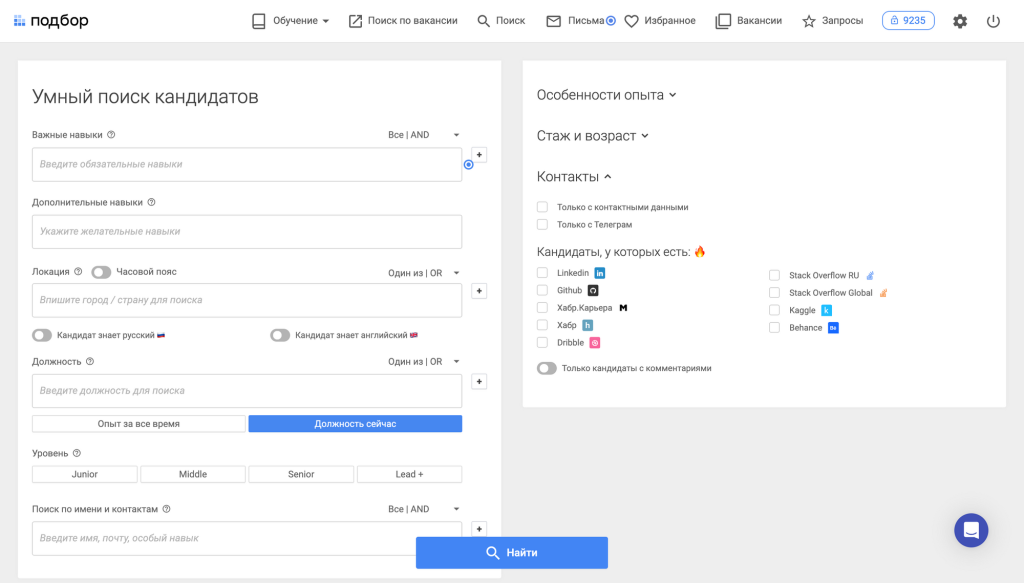The height and width of the screenshot is (583, 1024).
Task: Click the 9235 credits balance badge
Action: click(x=908, y=20)
